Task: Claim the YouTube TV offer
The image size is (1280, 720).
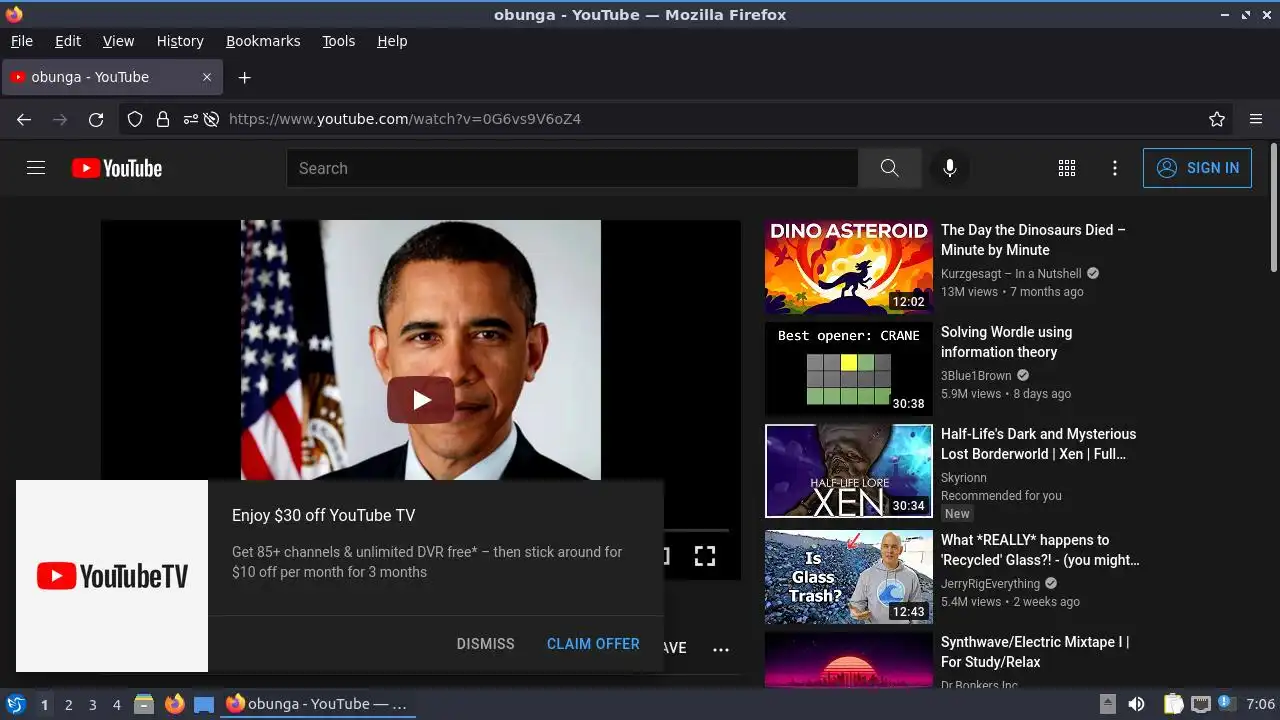Action: coord(593,644)
